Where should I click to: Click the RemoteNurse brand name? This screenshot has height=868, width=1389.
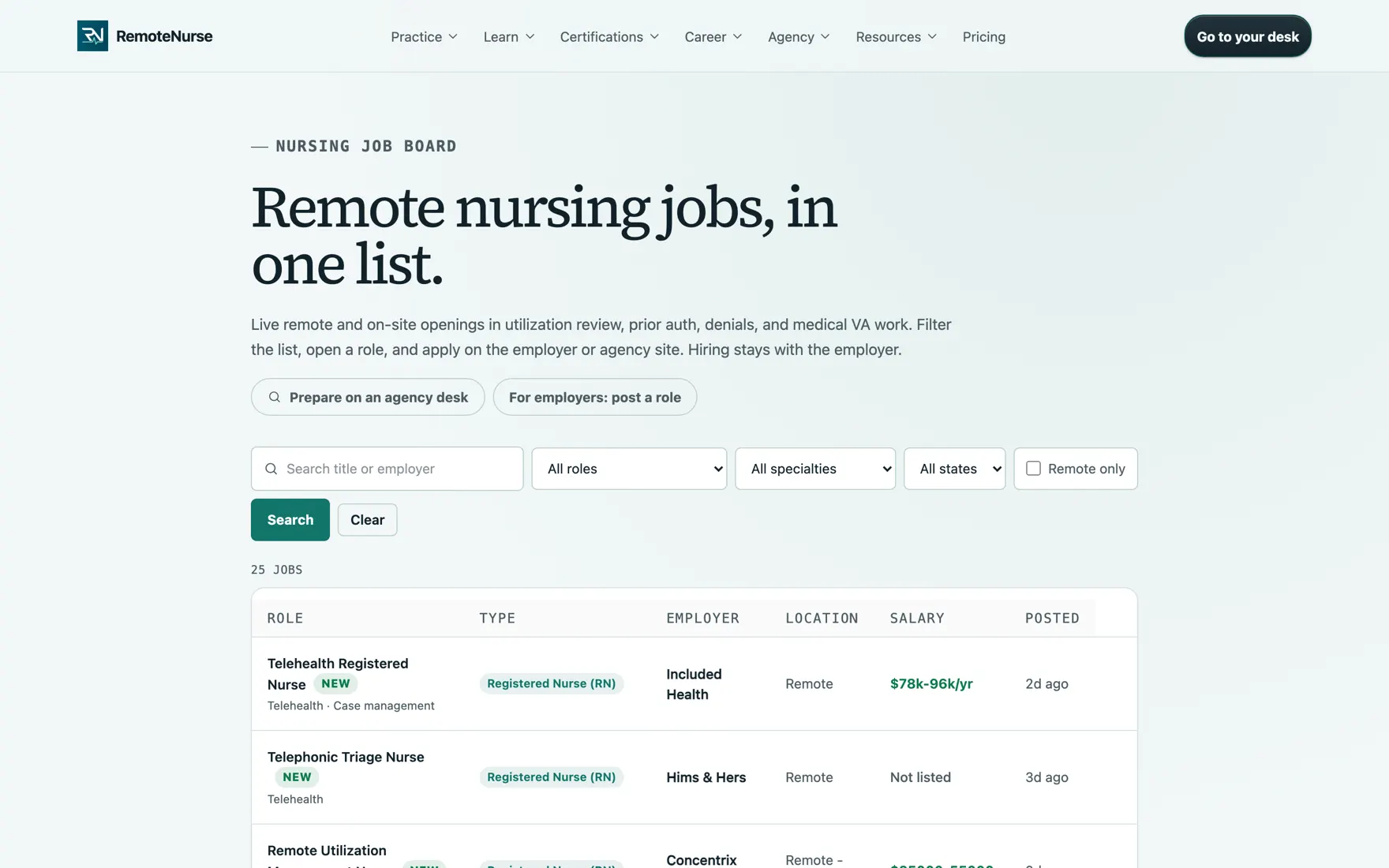pos(164,36)
